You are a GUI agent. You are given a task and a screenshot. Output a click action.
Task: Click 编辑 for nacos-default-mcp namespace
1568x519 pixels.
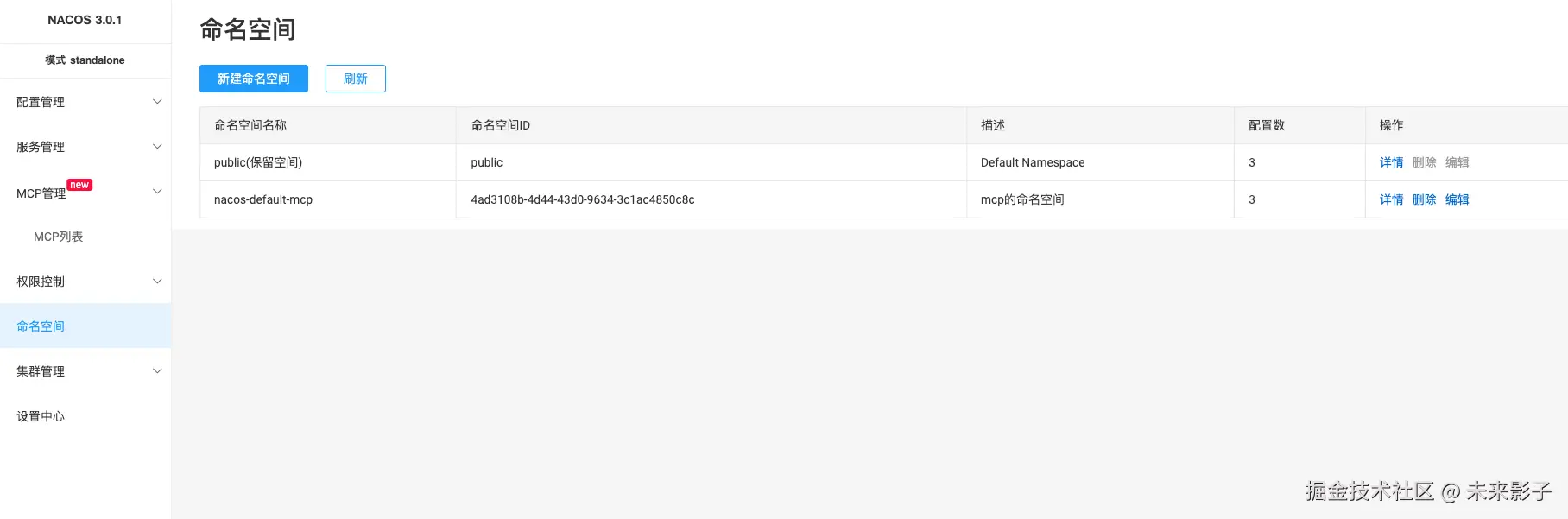pyautogui.click(x=1457, y=199)
